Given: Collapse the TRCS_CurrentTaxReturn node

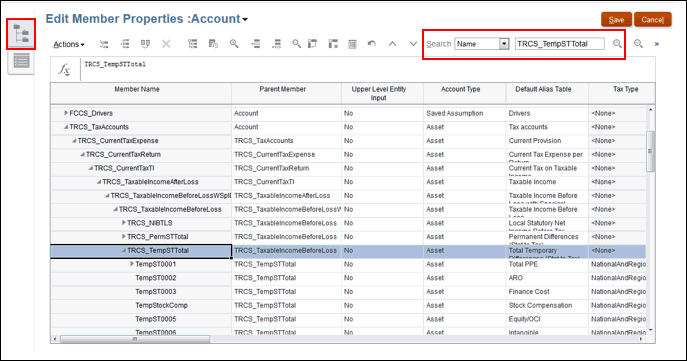Looking at the screenshot, I should coord(82,154).
